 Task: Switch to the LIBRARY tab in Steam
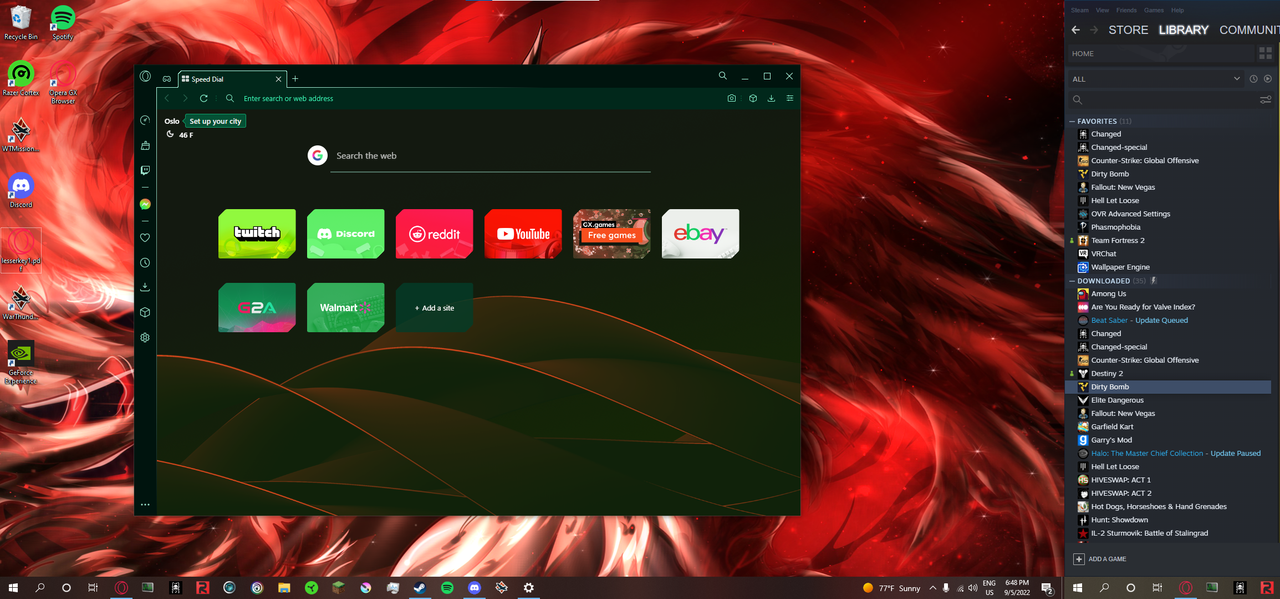pyautogui.click(x=1184, y=30)
